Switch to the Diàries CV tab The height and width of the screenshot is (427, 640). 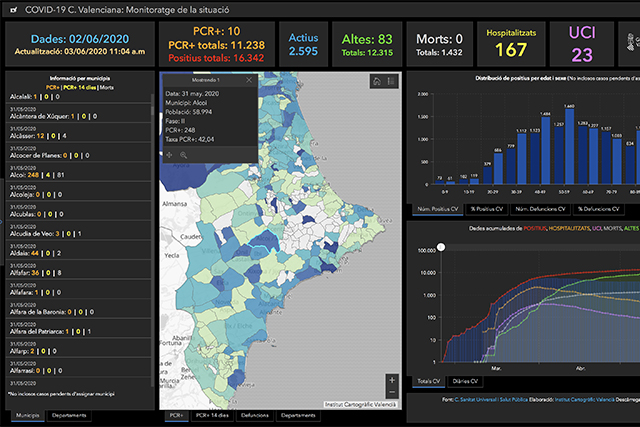pos(465,381)
